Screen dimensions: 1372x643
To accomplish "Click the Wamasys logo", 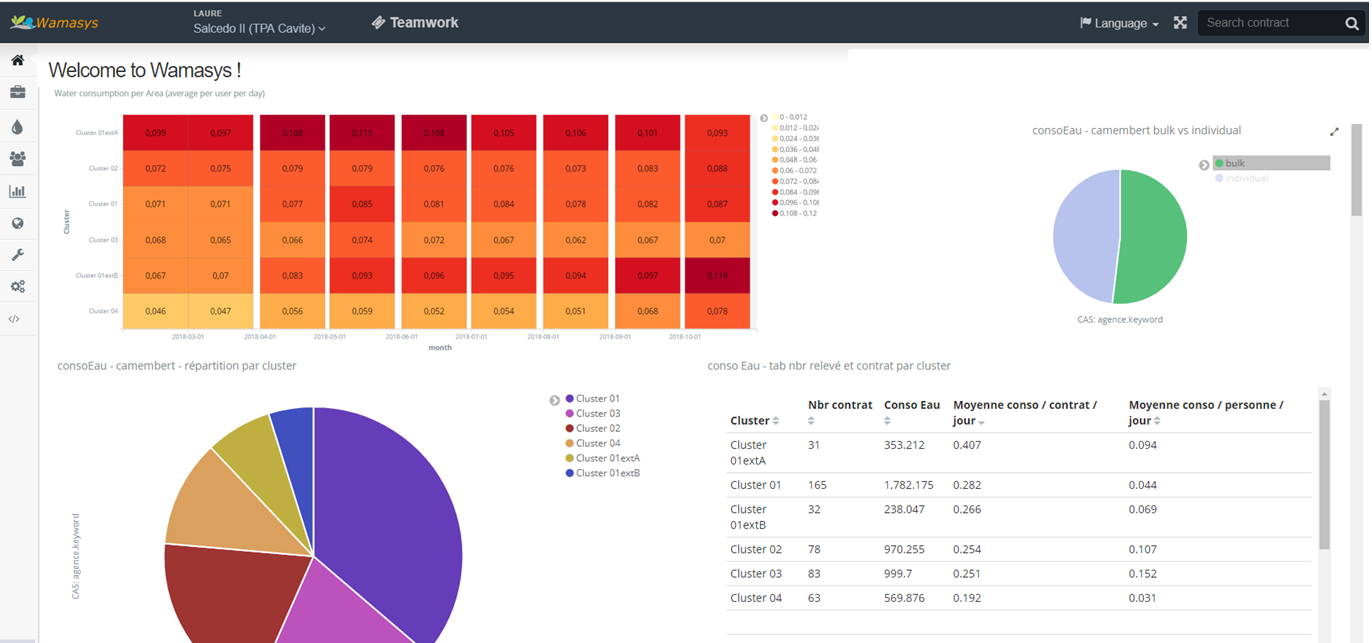I will click(54, 22).
